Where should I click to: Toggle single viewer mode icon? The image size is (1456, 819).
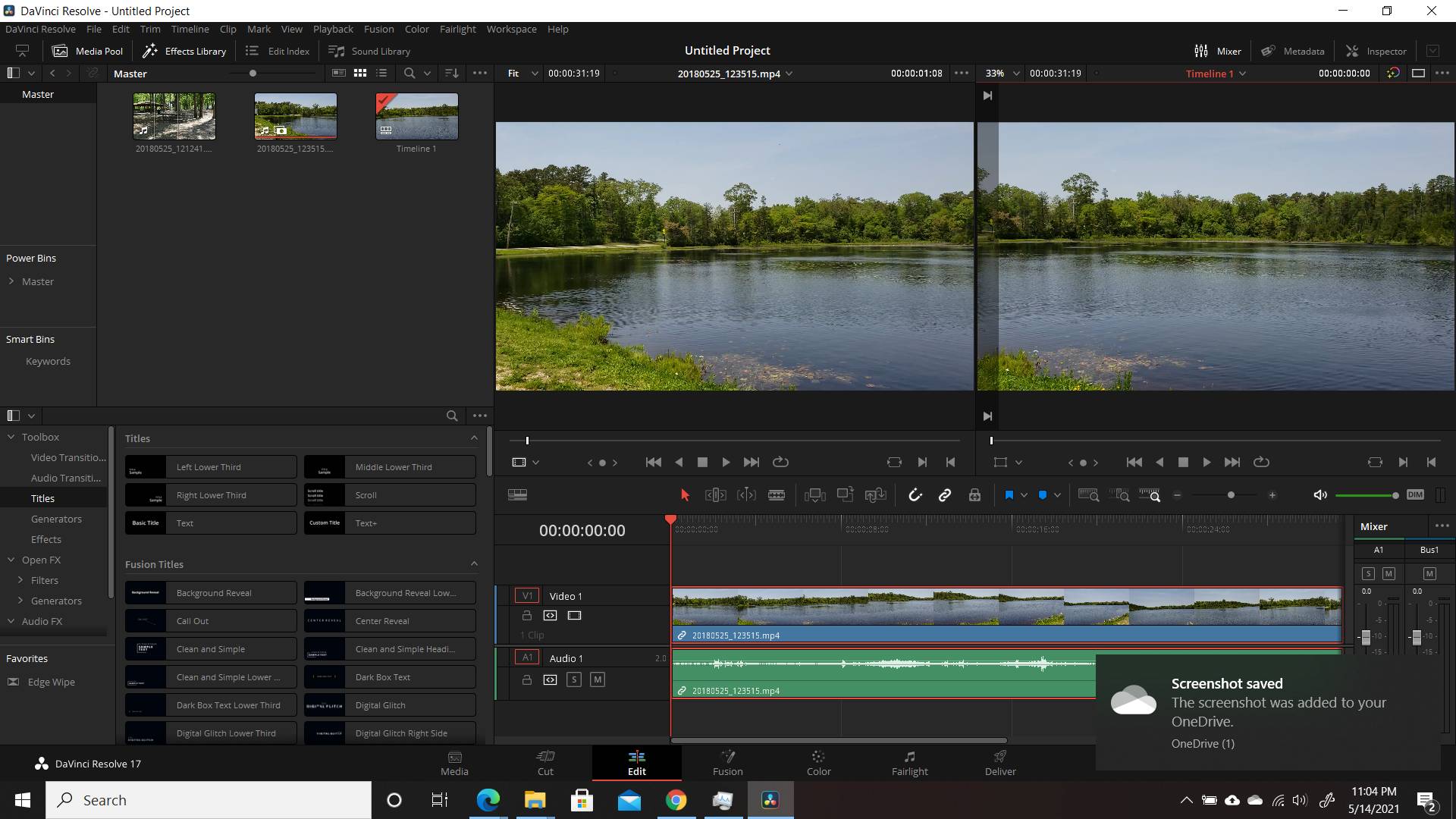click(1418, 74)
